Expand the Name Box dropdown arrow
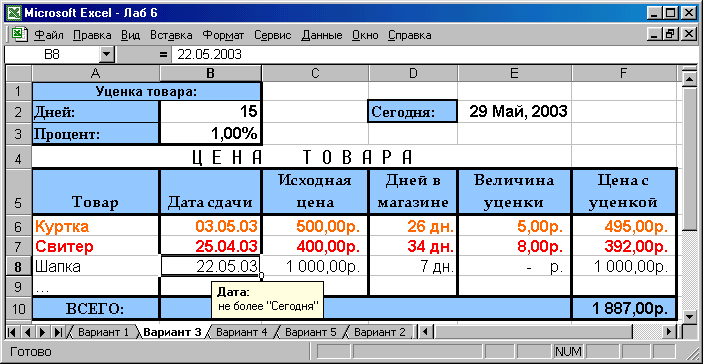 tap(106, 55)
